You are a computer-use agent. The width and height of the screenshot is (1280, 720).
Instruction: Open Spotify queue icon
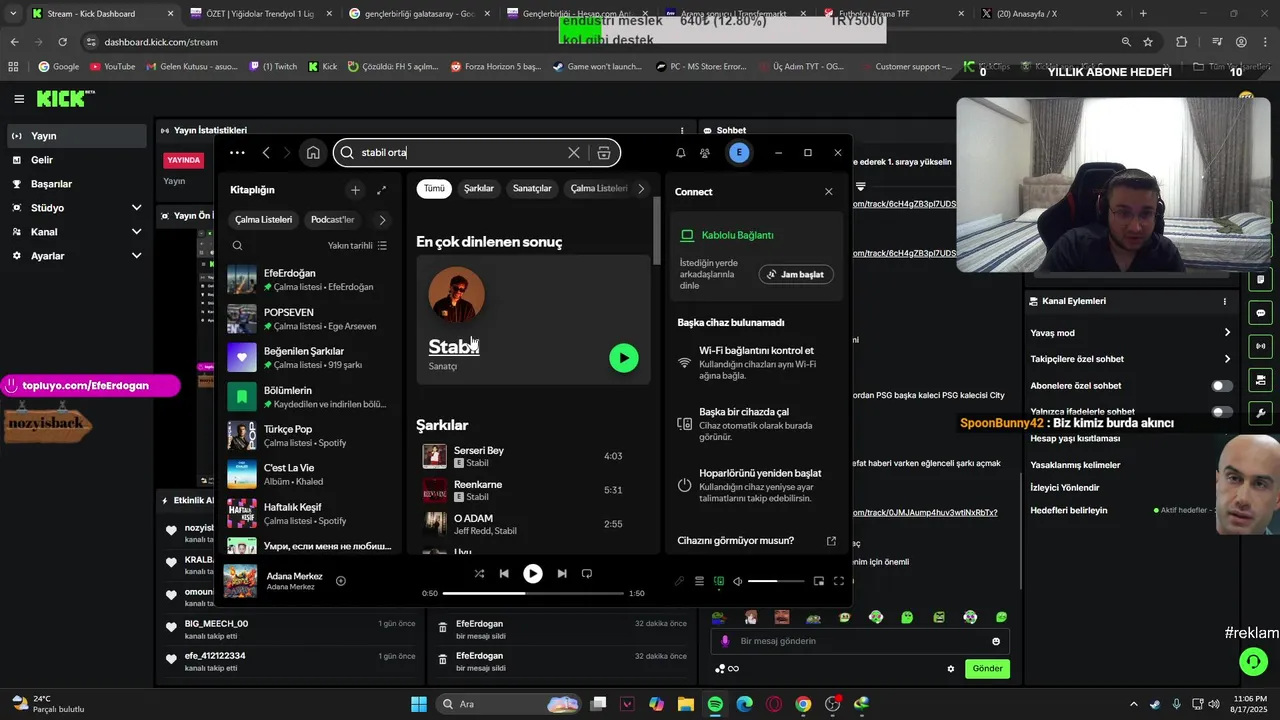[700, 581]
